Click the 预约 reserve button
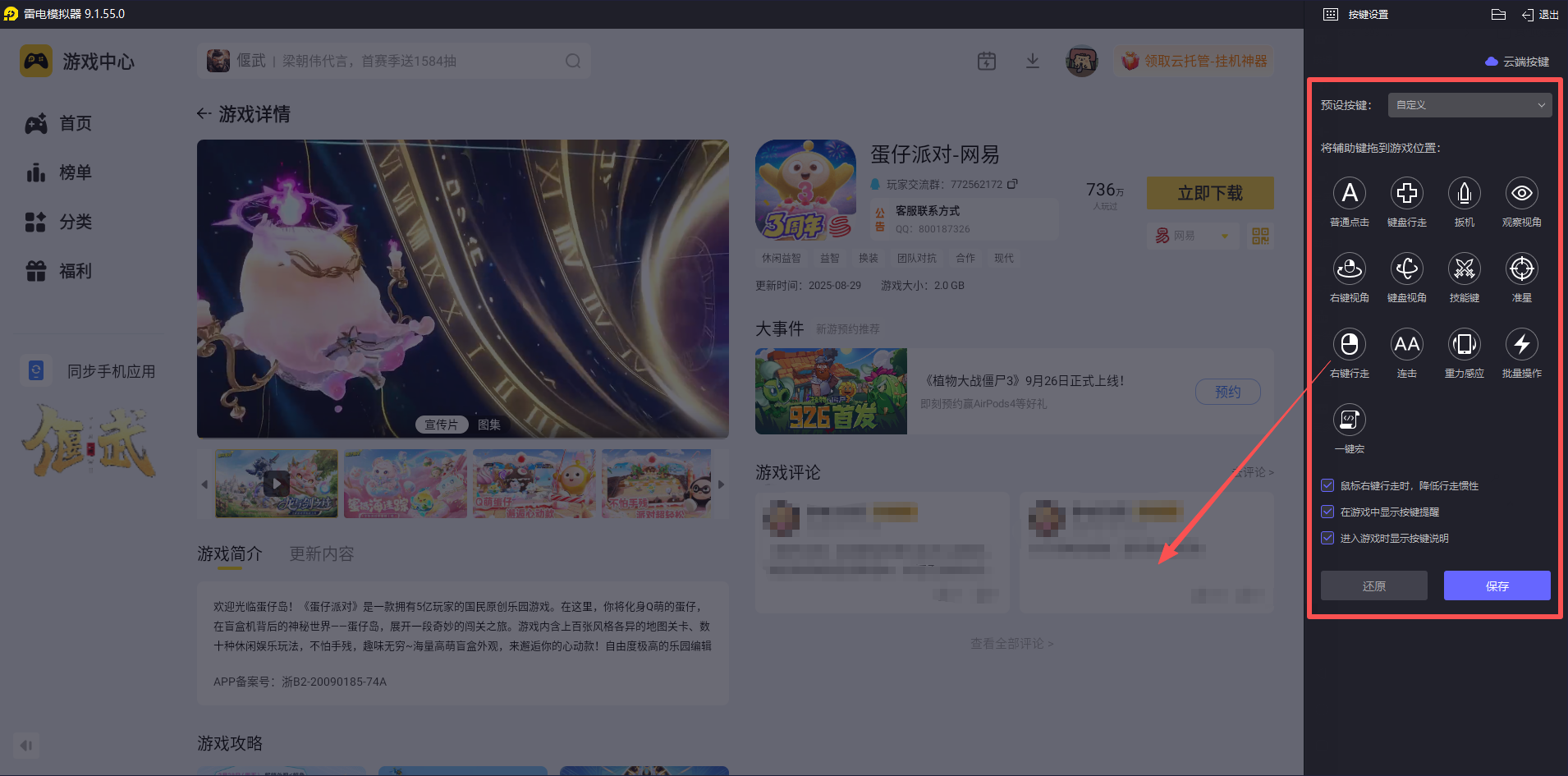This screenshot has width=1568, height=776. click(x=1228, y=392)
